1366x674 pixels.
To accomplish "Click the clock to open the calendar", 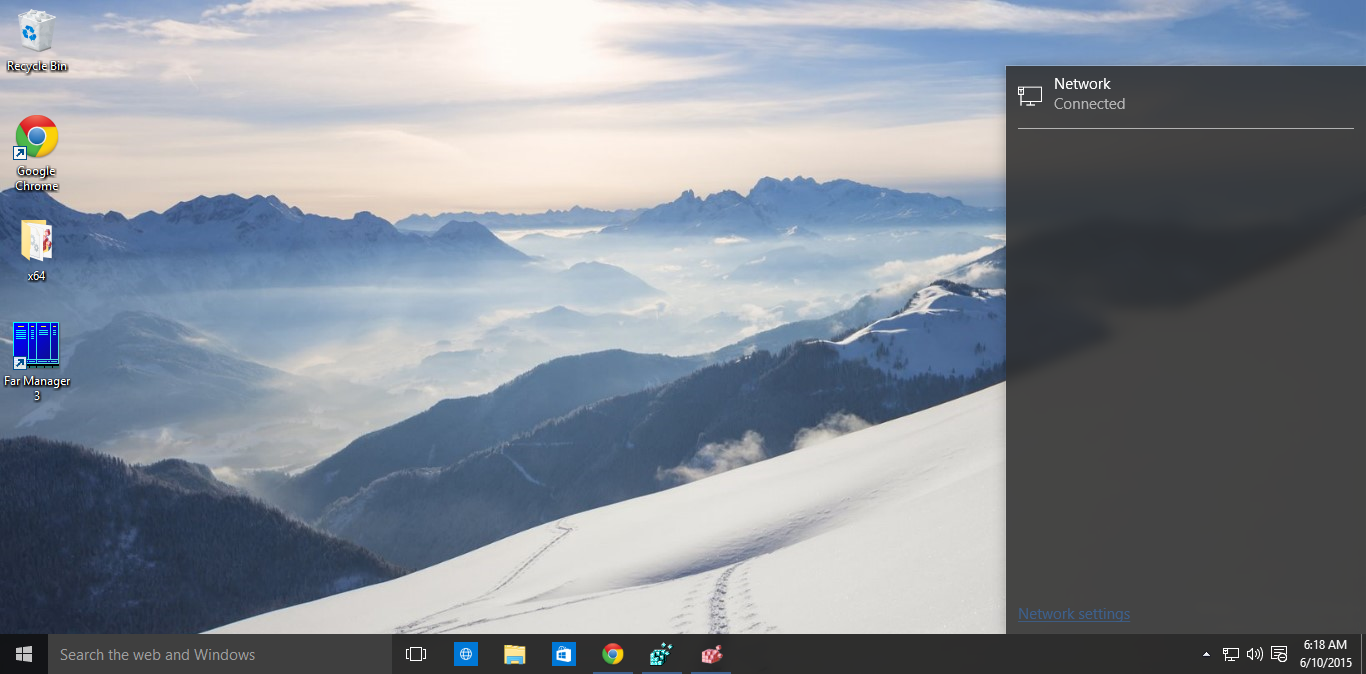I will [x=1324, y=654].
